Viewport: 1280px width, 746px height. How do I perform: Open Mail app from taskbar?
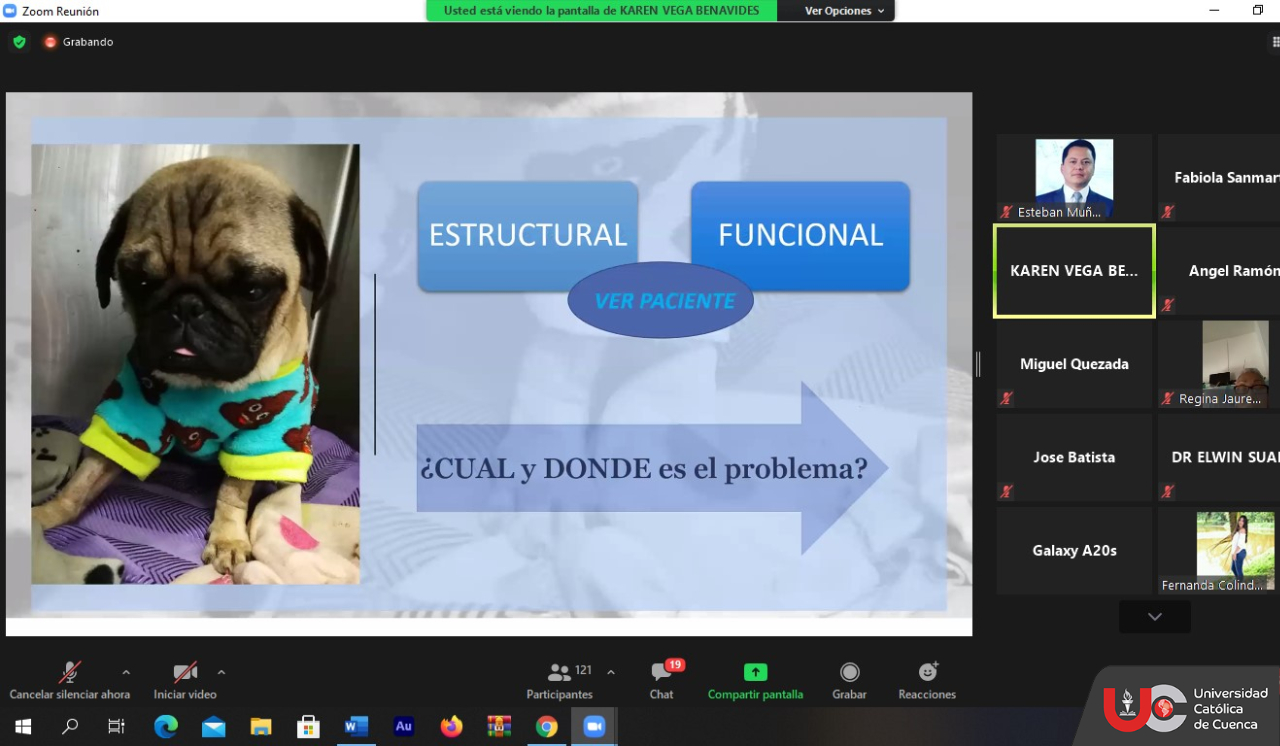click(213, 727)
